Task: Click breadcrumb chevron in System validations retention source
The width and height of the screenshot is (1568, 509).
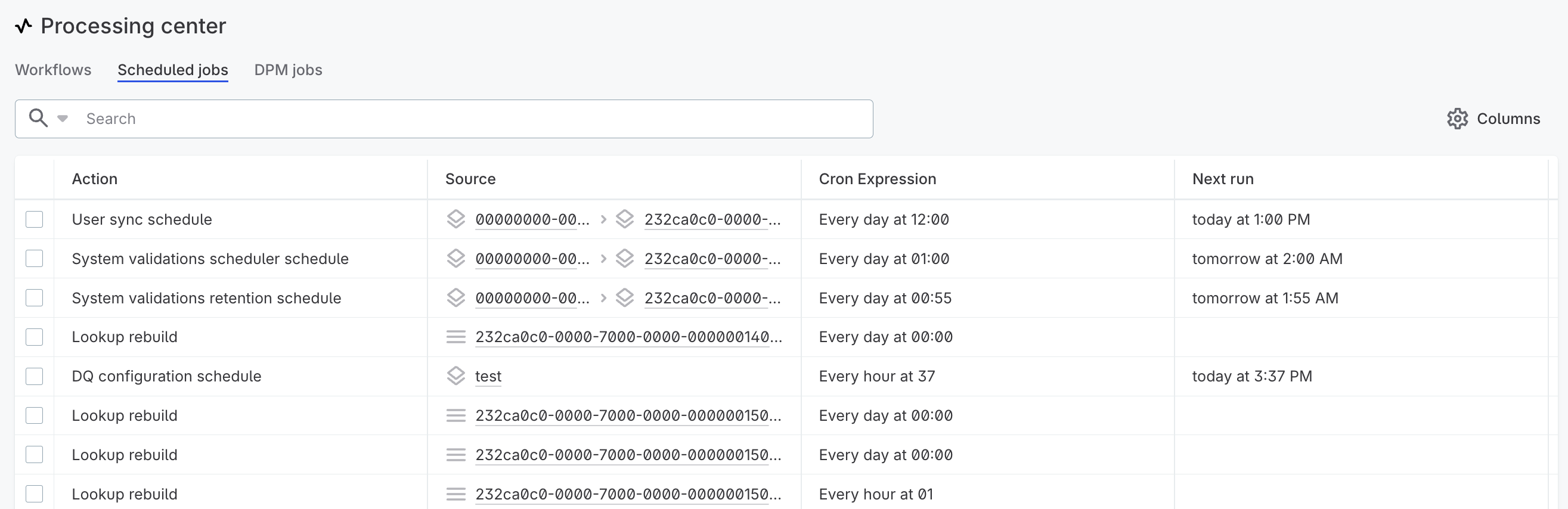Action: (x=603, y=299)
